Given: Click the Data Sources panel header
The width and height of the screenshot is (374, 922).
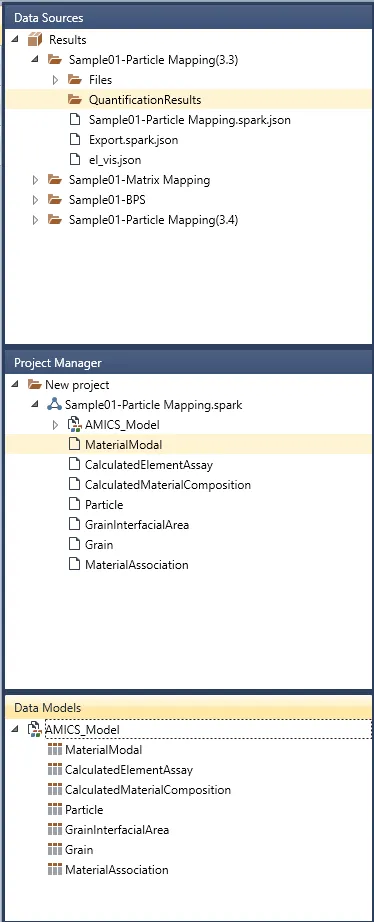Looking at the screenshot, I should point(188,18).
